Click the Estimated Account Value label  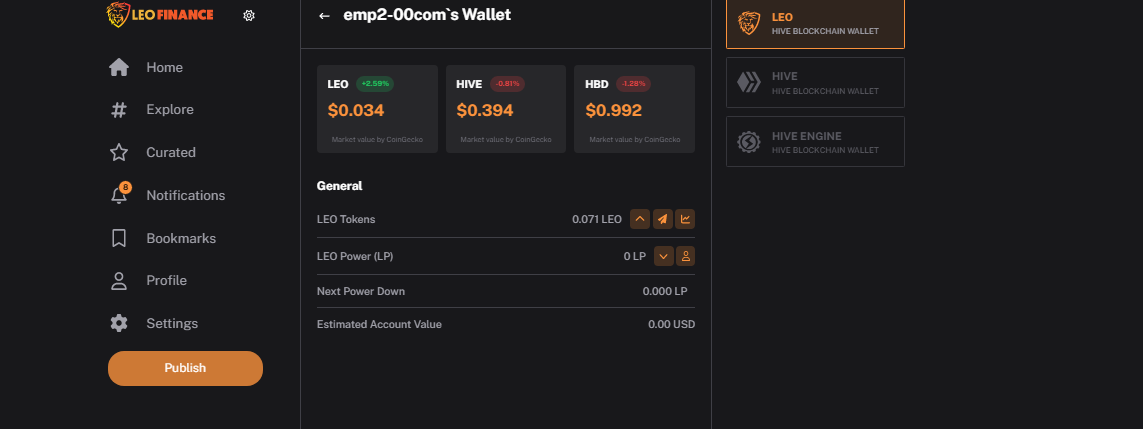click(x=379, y=324)
